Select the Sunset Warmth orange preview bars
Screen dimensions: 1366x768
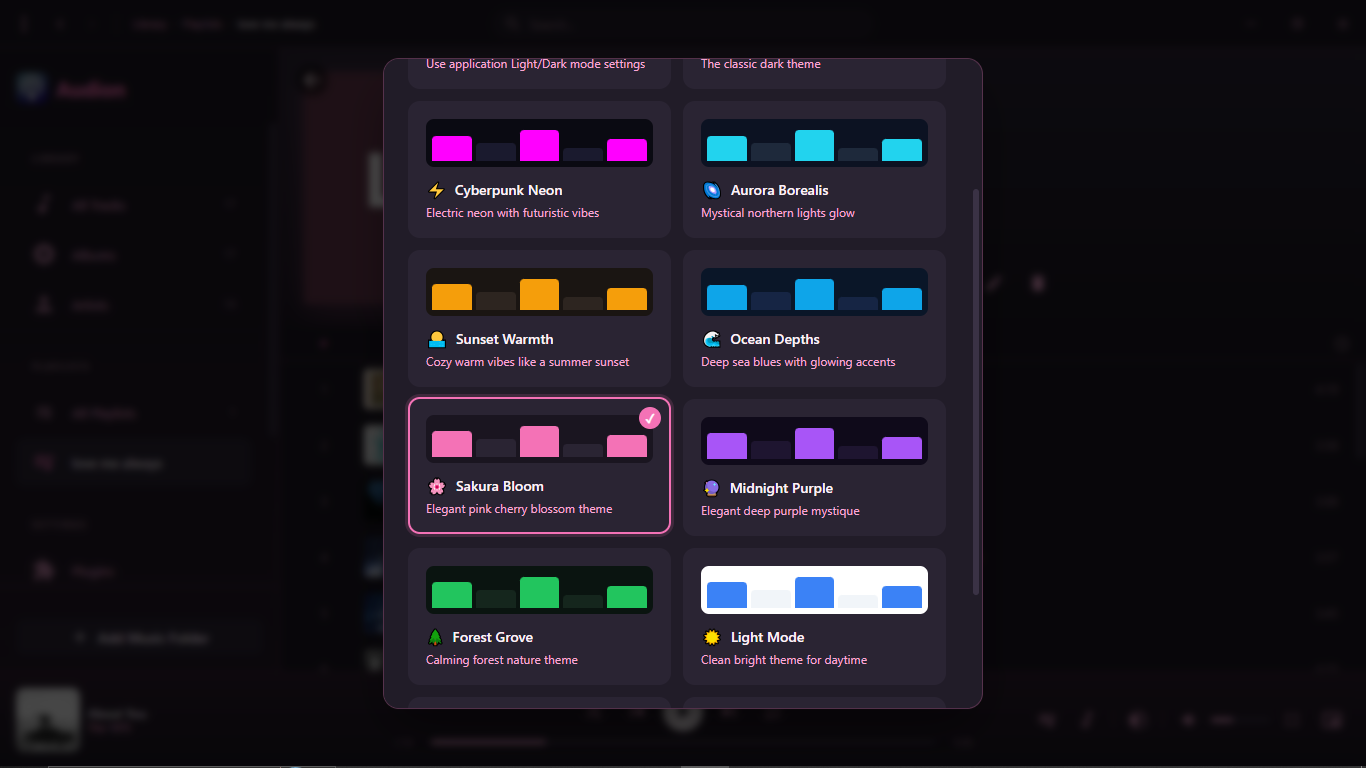(539, 292)
